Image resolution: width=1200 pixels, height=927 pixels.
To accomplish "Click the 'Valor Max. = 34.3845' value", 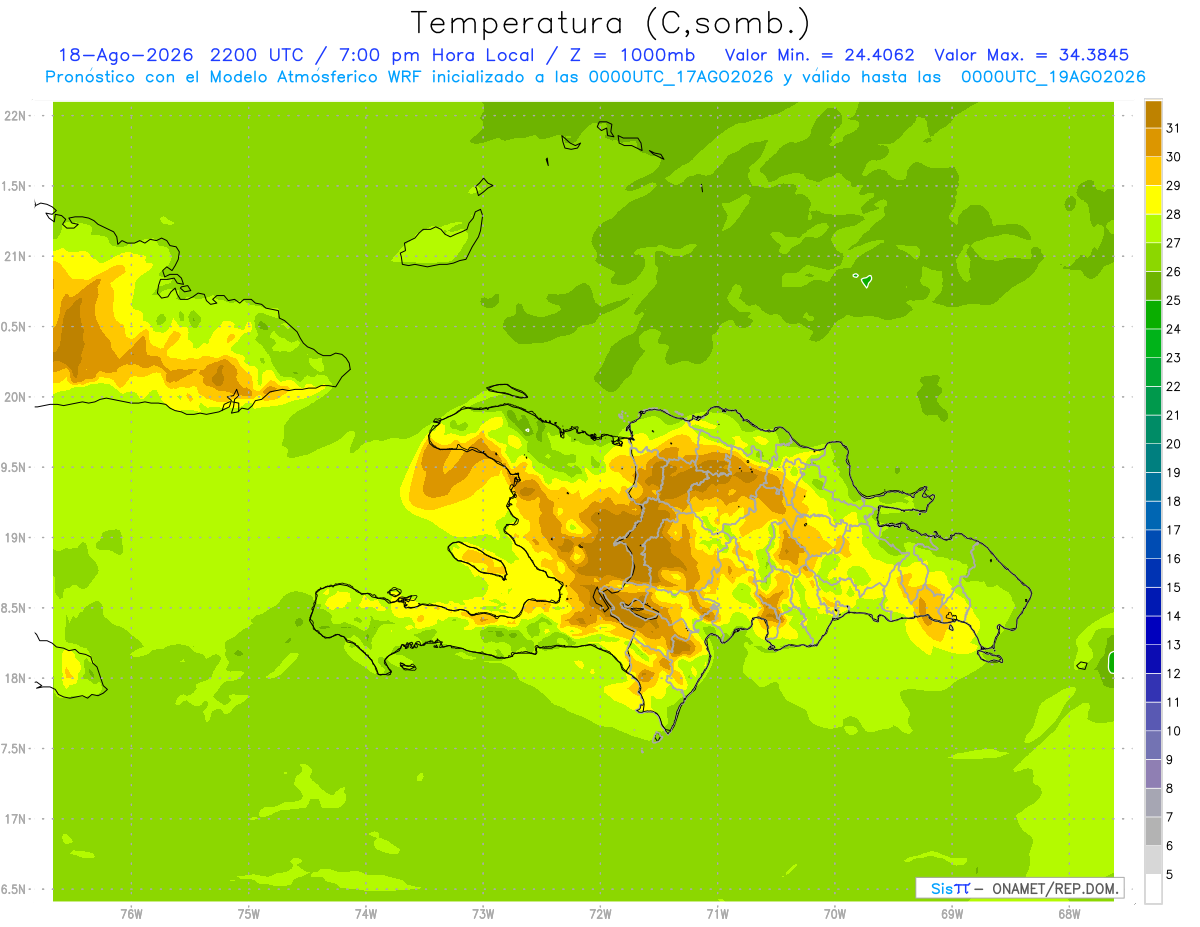I will click(x=1032, y=55).
